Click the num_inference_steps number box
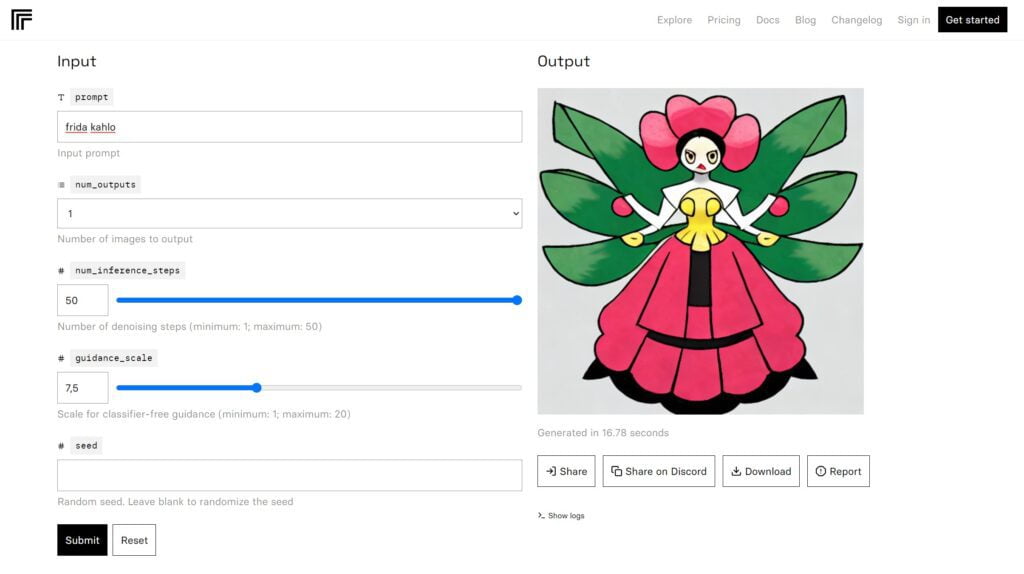The image size is (1024, 574). [x=82, y=300]
